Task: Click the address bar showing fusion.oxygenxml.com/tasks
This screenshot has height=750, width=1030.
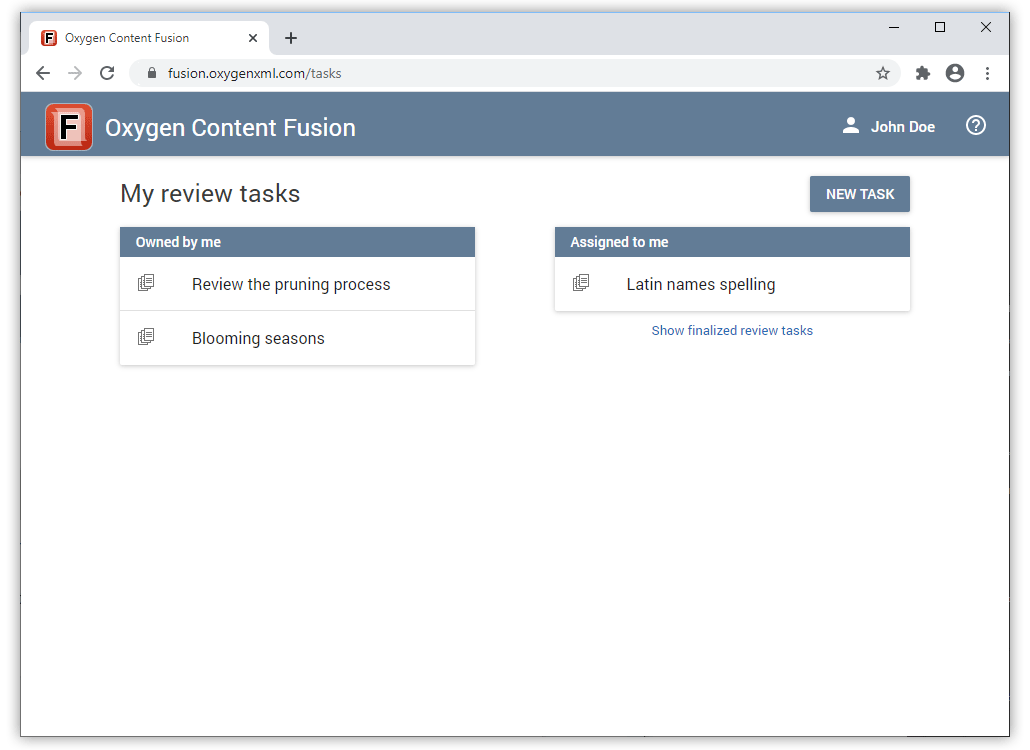Action: (x=515, y=73)
